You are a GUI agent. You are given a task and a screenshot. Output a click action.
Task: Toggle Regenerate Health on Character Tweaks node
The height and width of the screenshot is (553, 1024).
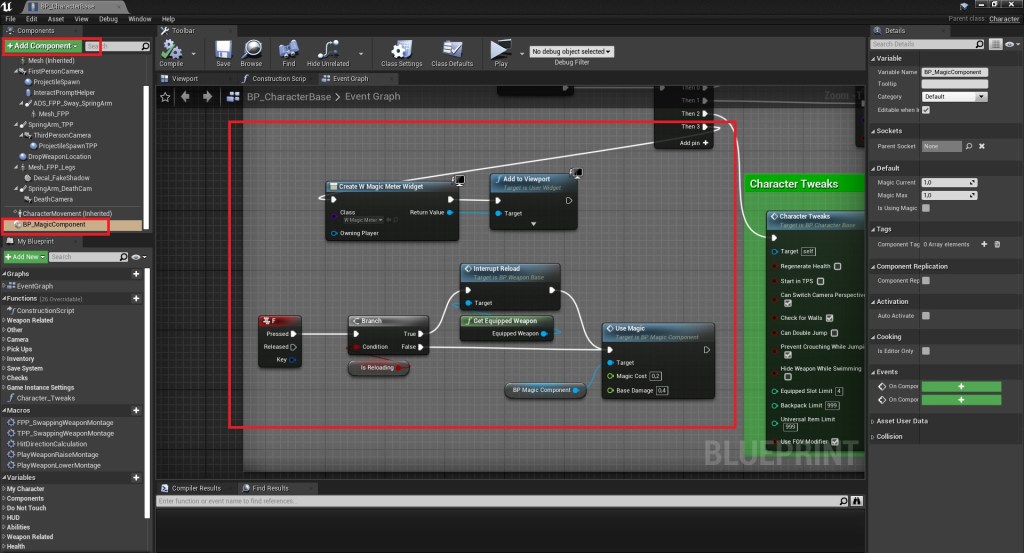pyautogui.click(x=837, y=266)
